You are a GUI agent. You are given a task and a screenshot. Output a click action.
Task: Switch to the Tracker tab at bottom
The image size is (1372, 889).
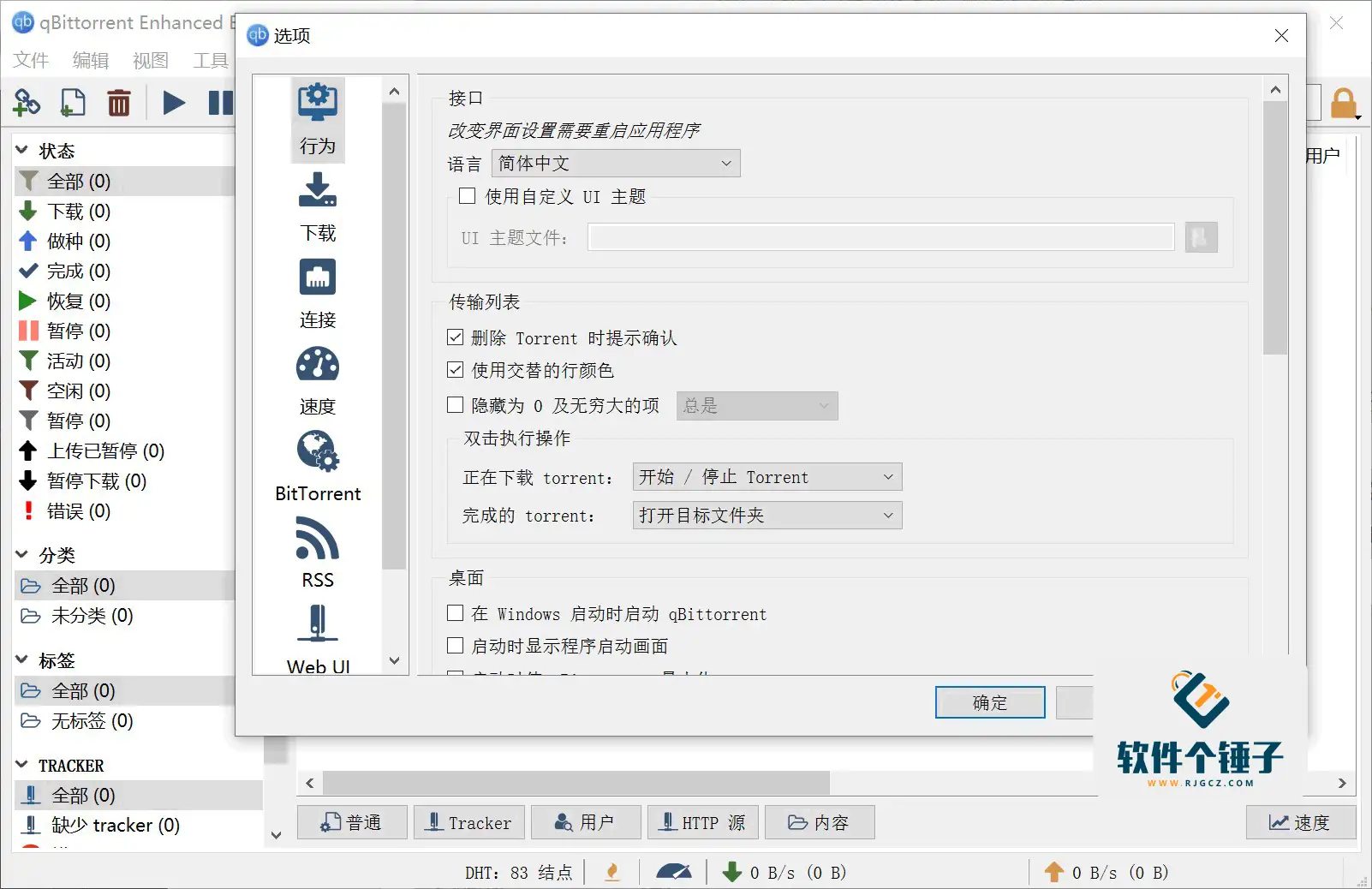tap(468, 822)
